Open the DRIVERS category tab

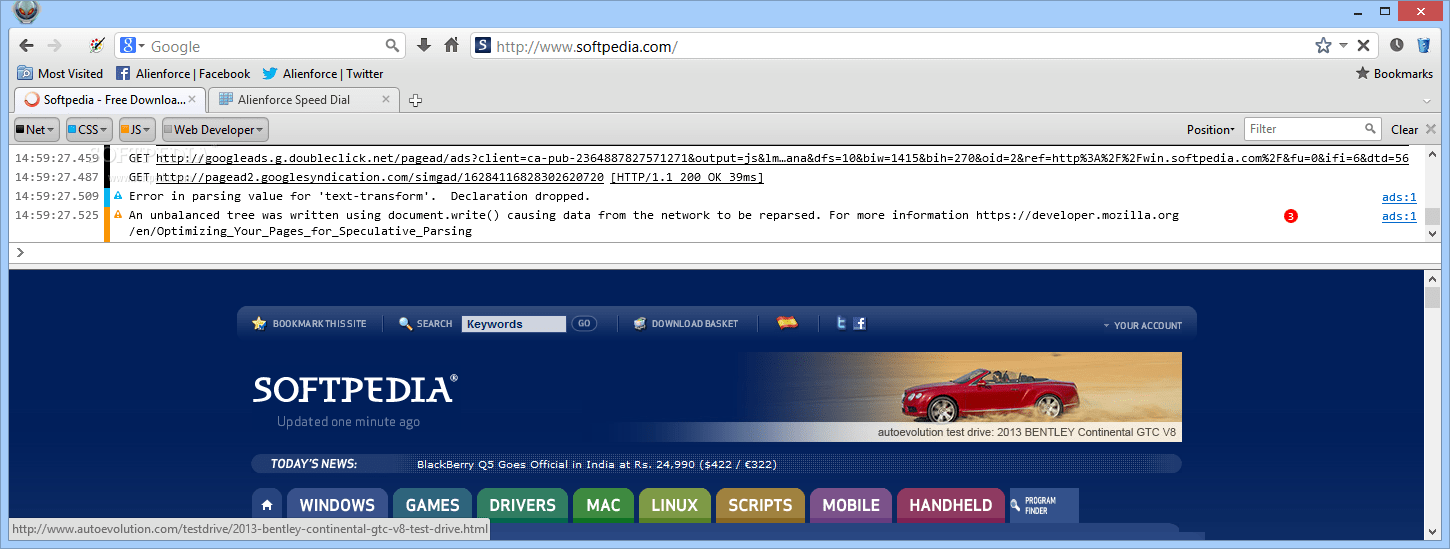522,505
